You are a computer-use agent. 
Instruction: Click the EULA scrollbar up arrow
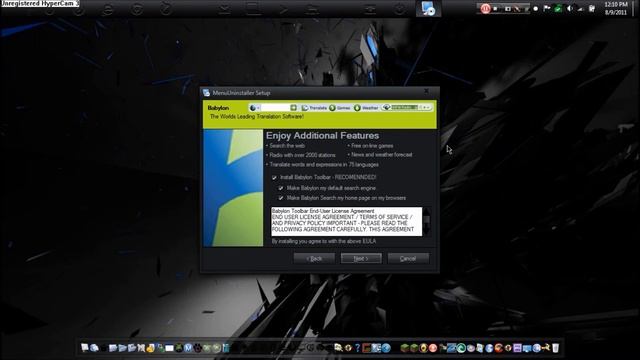pyautogui.click(x=427, y=211)
